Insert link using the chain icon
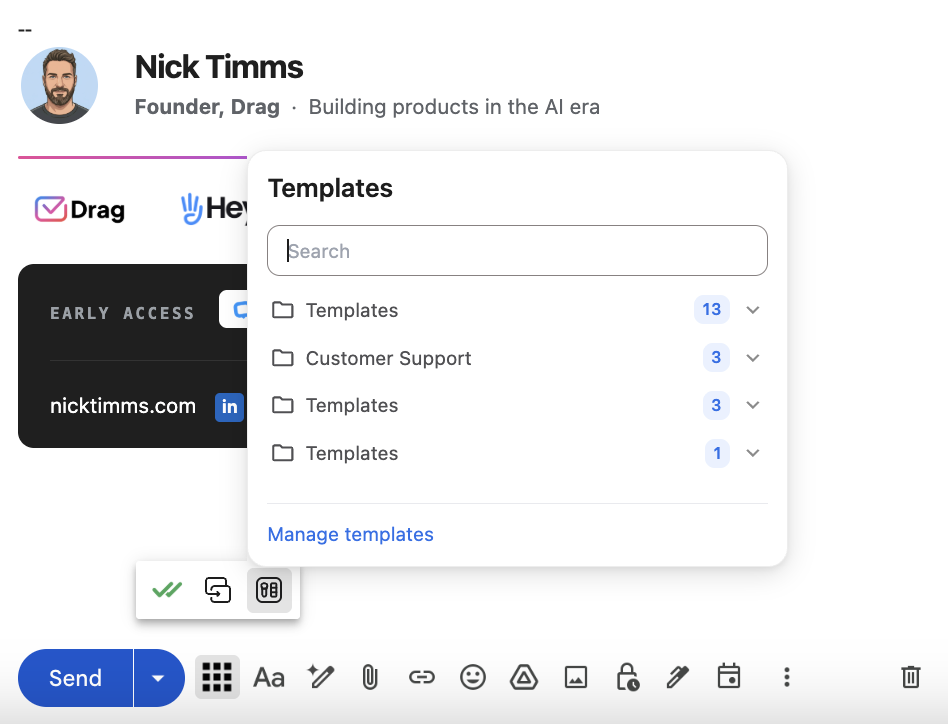The height and width of the screenshot is (724, 948). pyautogui.click(x=421, y=677)
